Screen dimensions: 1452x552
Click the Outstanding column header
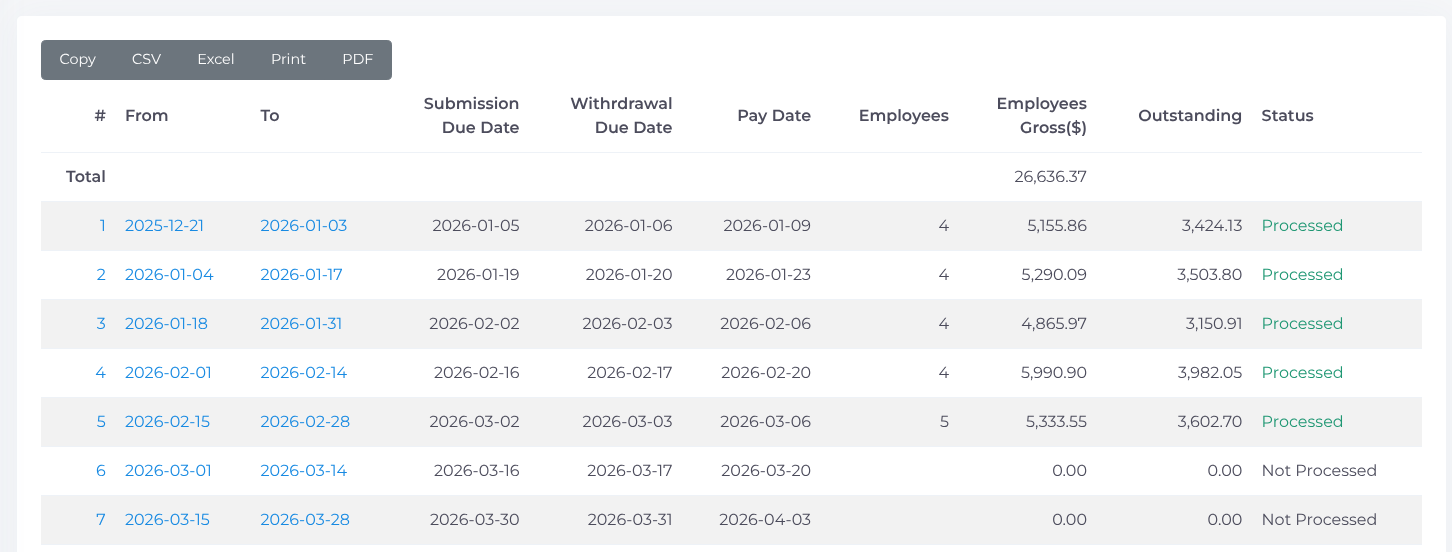[x=1189, y=116]
